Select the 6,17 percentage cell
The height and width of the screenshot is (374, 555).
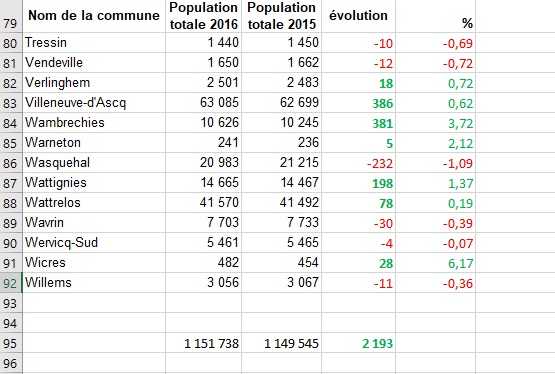tap(435, 263)
